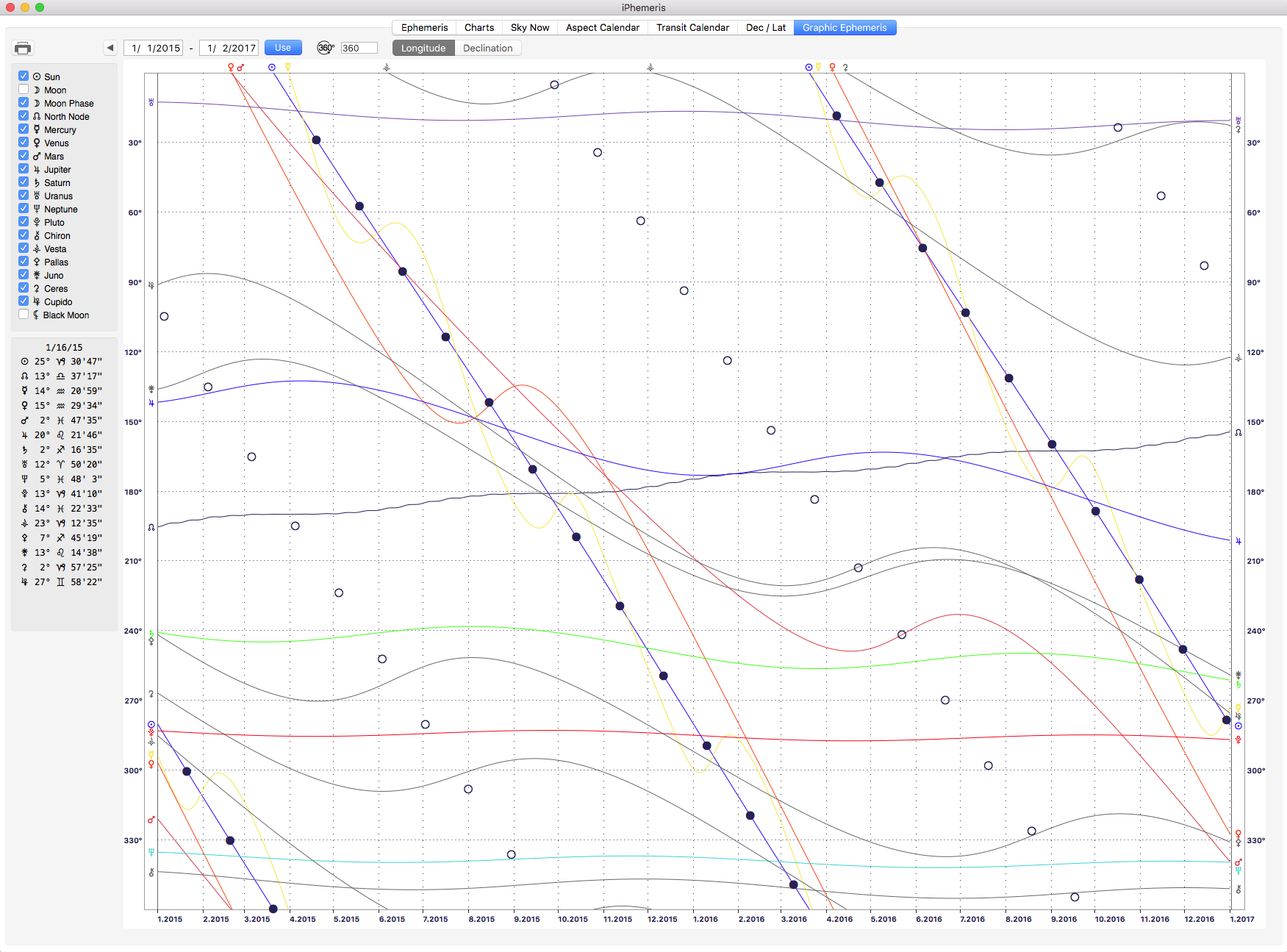Screen dimensions: 1287x952
Task: Enable the Moon checkbox
Action: coord(24,89)
